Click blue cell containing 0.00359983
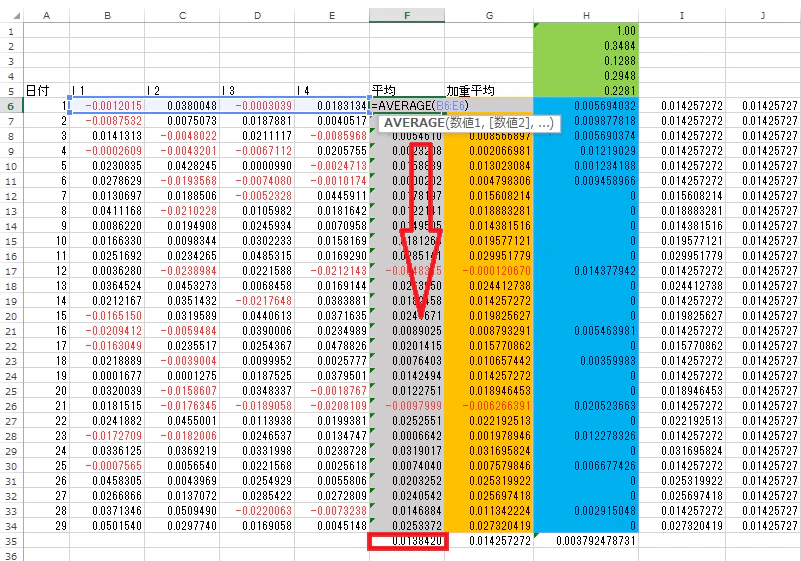 tap(586, 361)
